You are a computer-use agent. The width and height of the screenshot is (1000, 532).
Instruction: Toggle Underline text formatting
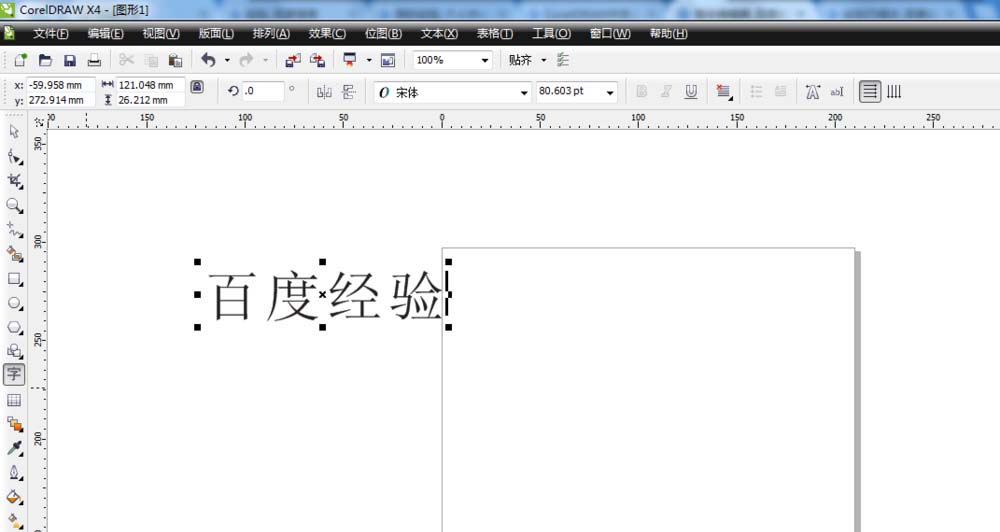pos(691,92)
